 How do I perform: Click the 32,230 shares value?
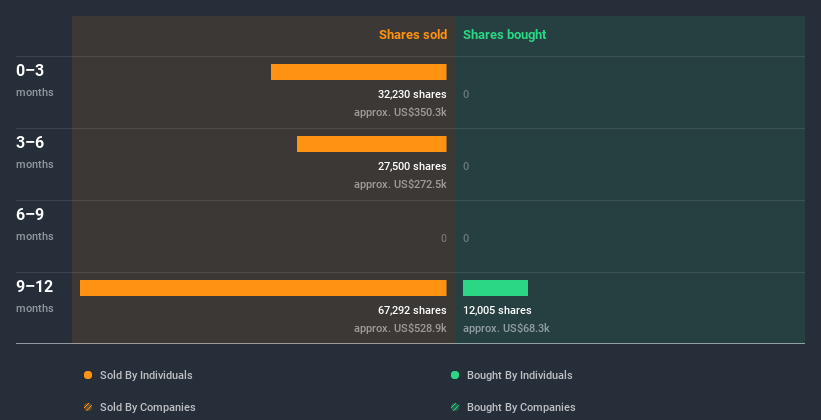point(412,94)
